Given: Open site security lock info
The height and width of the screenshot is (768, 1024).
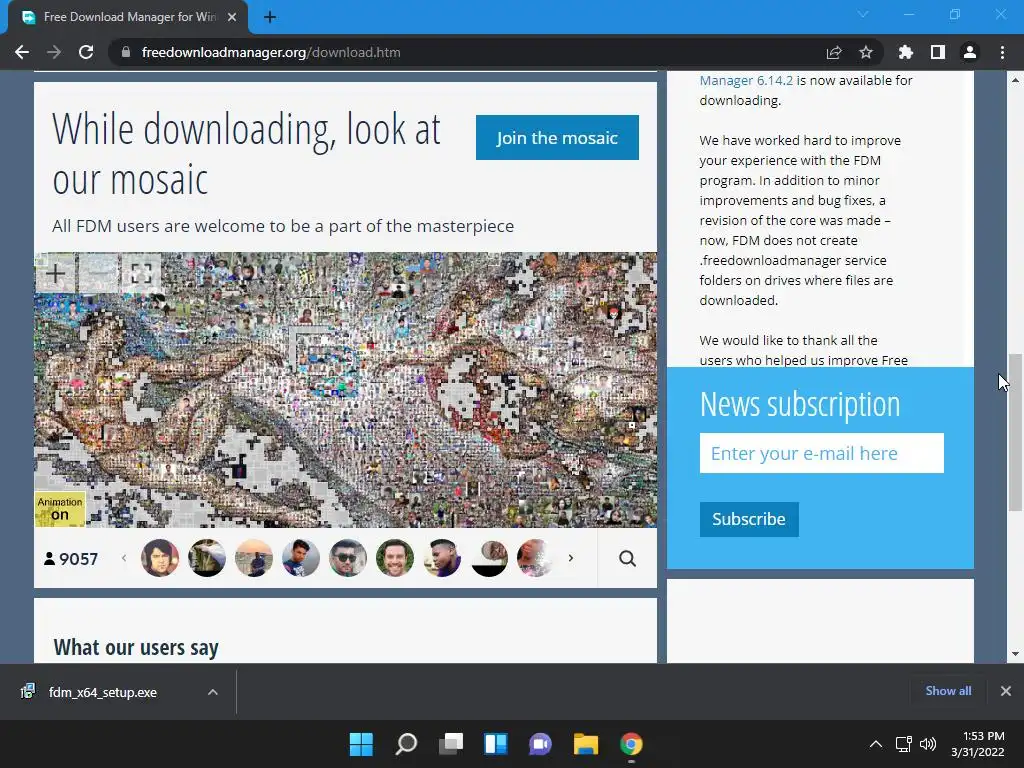Looking at the screenshot, I should click(126, 52).
